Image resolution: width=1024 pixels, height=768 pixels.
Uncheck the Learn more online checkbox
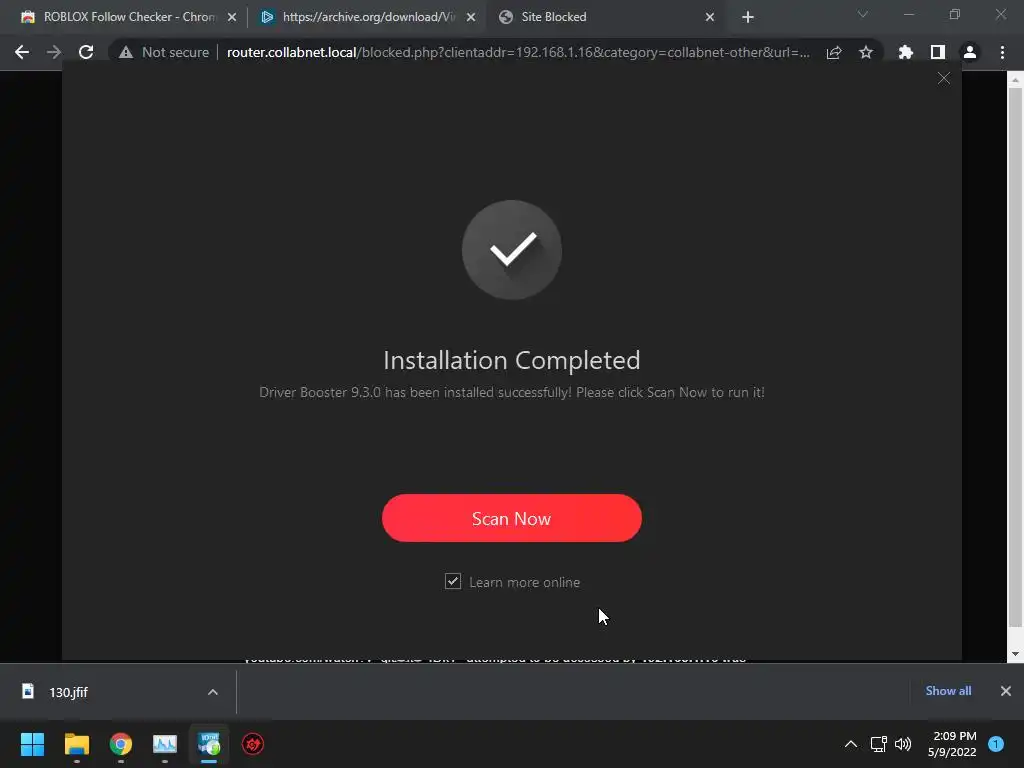[x=453, y=581]
